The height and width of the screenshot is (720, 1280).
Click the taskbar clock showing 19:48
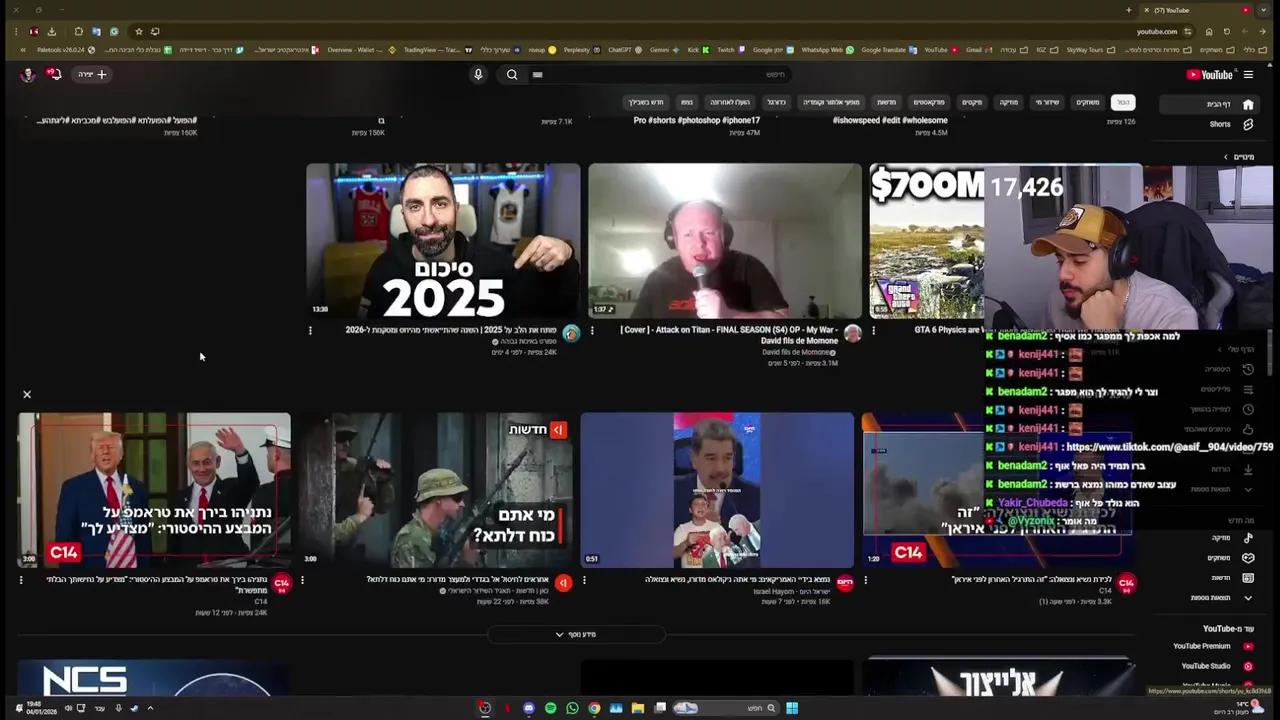41,708
